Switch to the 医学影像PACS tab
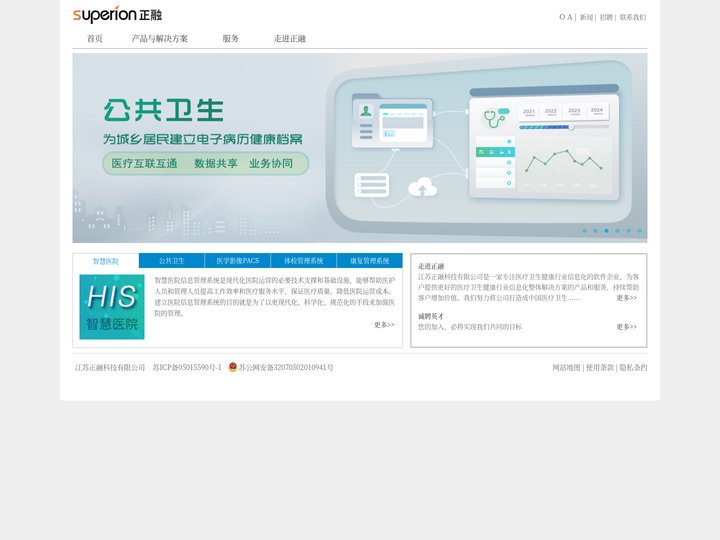This screenshot has width=720, height=540. [238, 261]
